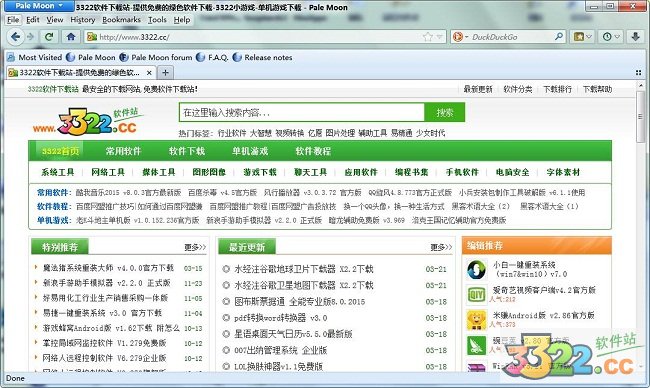Open the 聊天工具 category

point(310,172)
